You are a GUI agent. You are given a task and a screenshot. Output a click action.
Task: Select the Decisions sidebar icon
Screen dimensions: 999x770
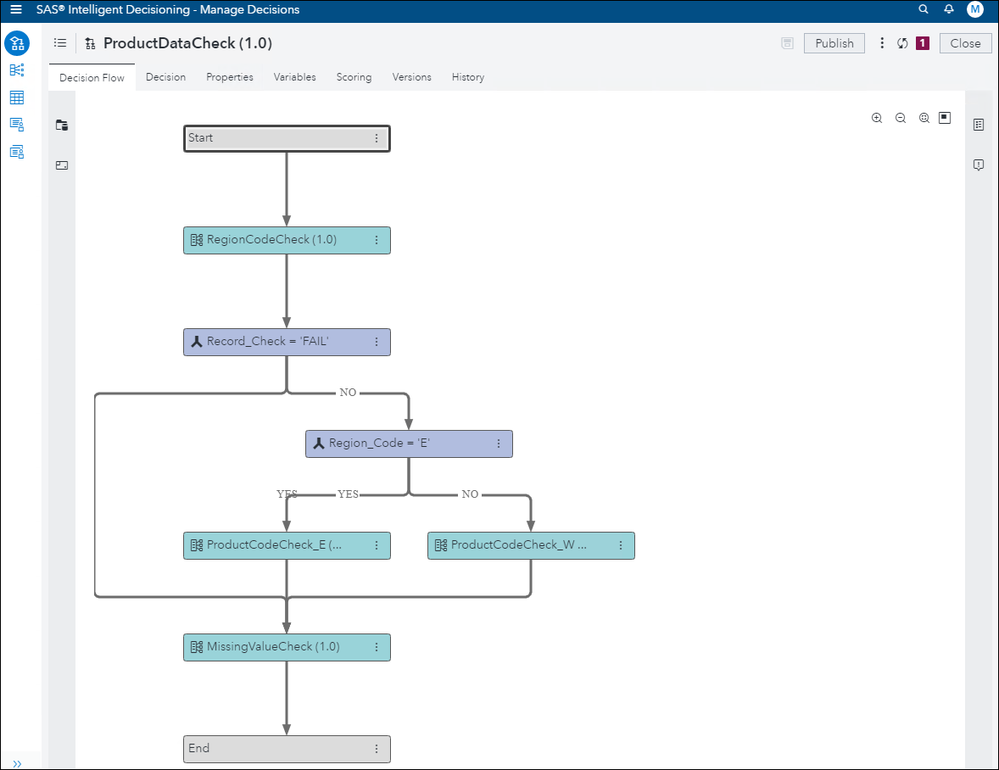click(17, 43)
